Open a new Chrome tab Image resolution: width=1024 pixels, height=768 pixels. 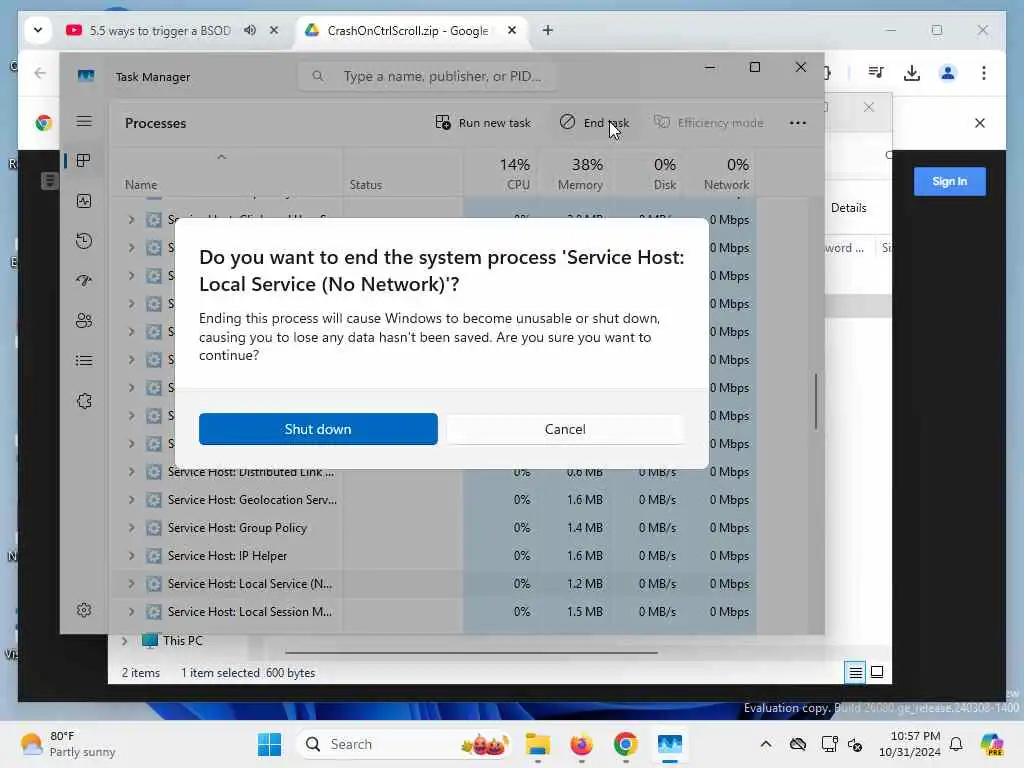tap(547, 30)
